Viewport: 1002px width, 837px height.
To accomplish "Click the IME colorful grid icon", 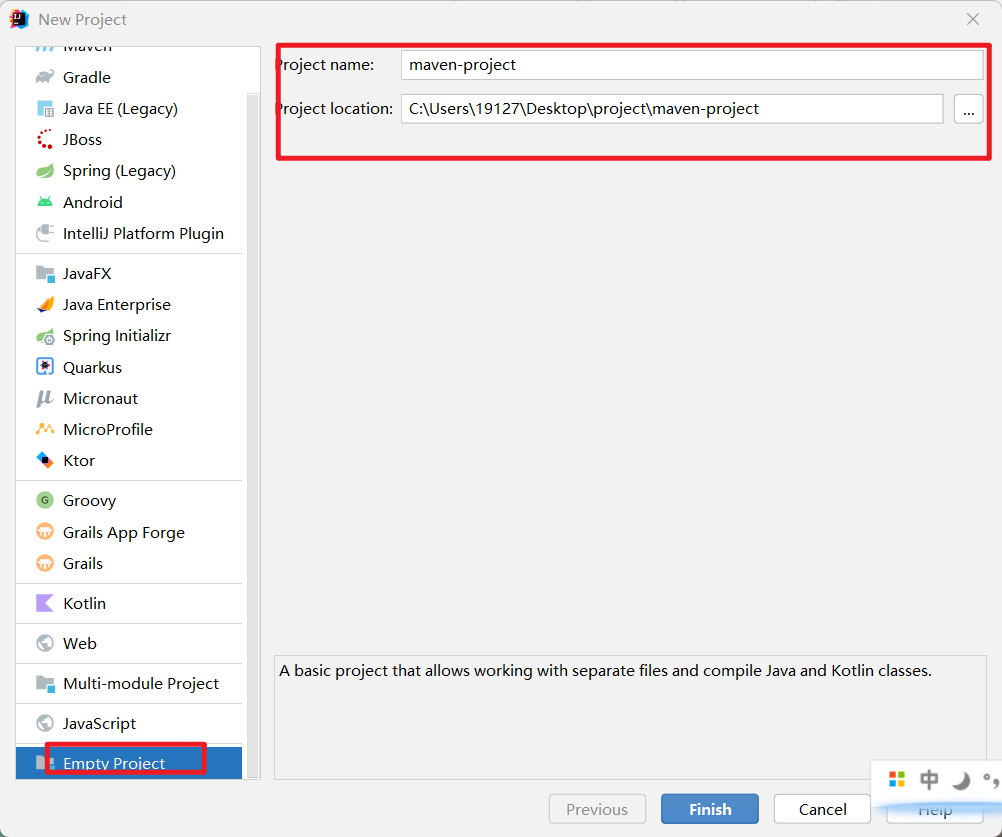I will coord(897,779).
